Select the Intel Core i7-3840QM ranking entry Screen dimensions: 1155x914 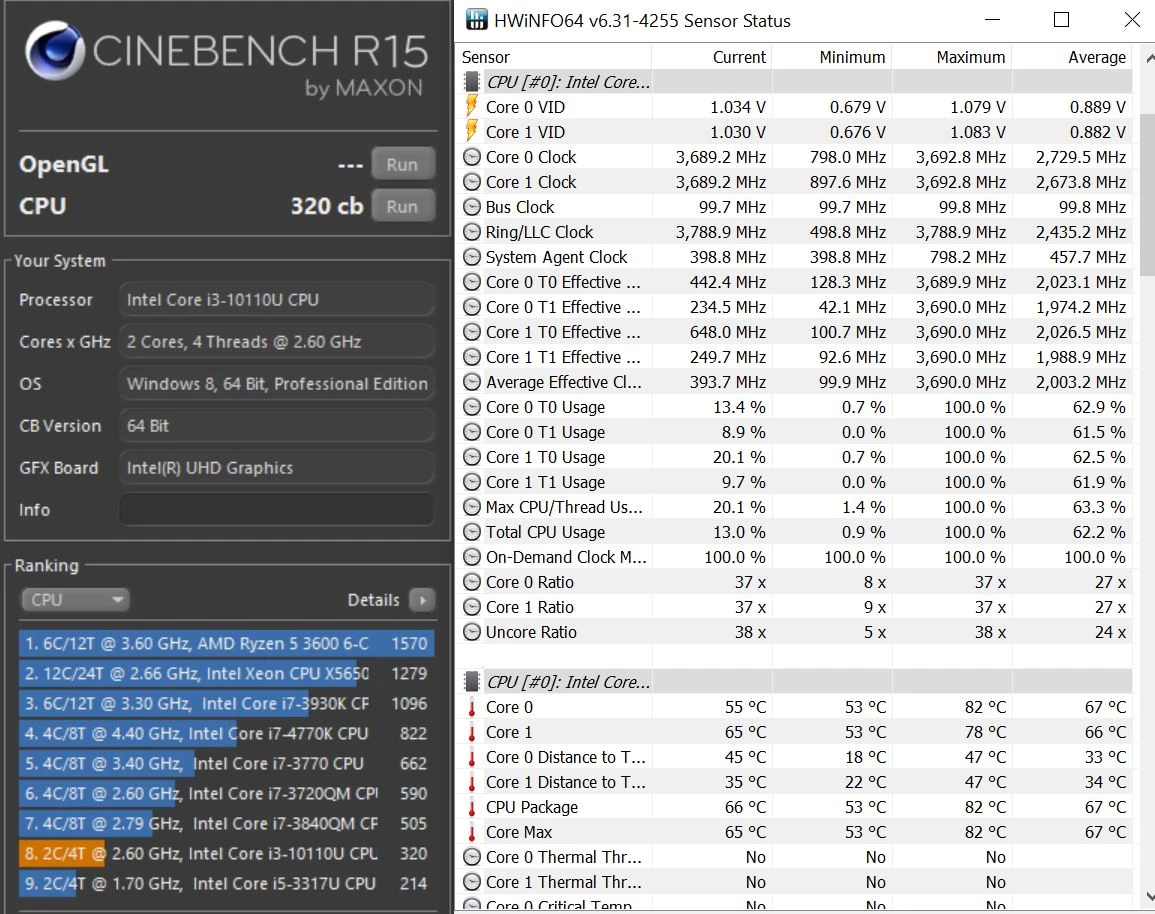227,823
